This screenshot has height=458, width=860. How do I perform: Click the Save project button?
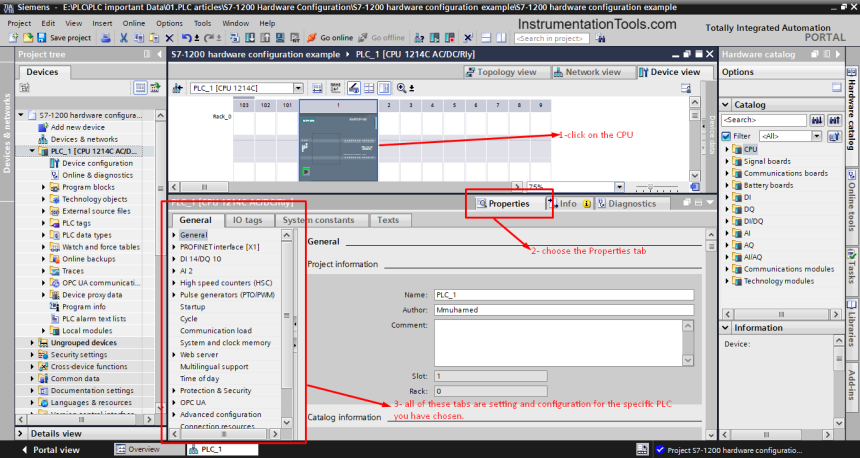click(64, 38)
